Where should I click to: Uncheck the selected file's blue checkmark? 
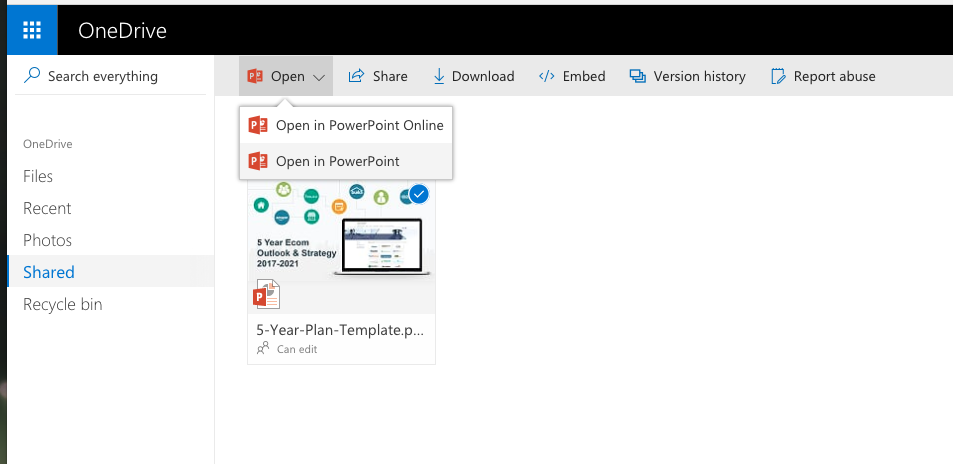tap(419, 195)
